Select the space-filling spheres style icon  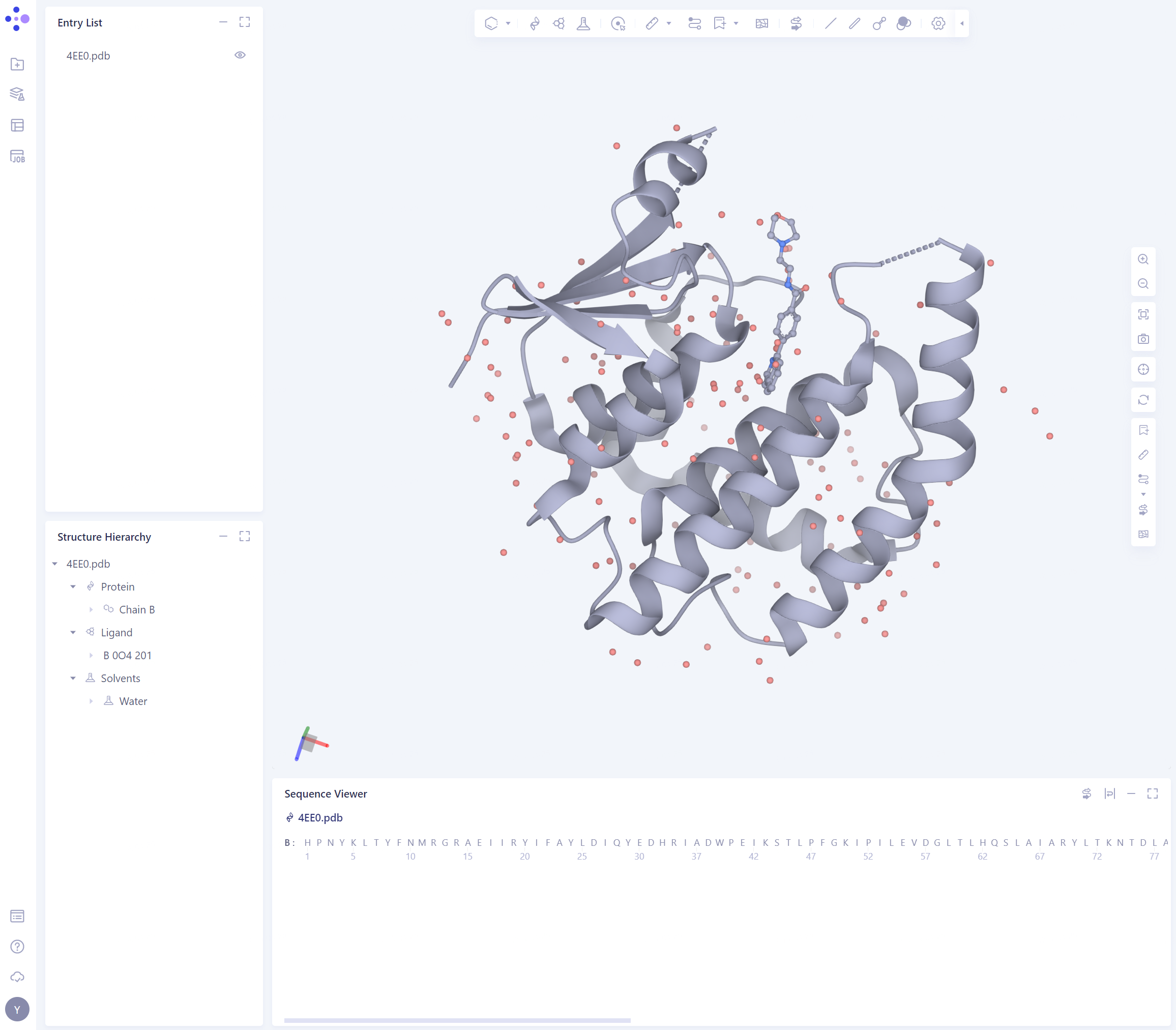pyautogui.click(x=903, y=23)
